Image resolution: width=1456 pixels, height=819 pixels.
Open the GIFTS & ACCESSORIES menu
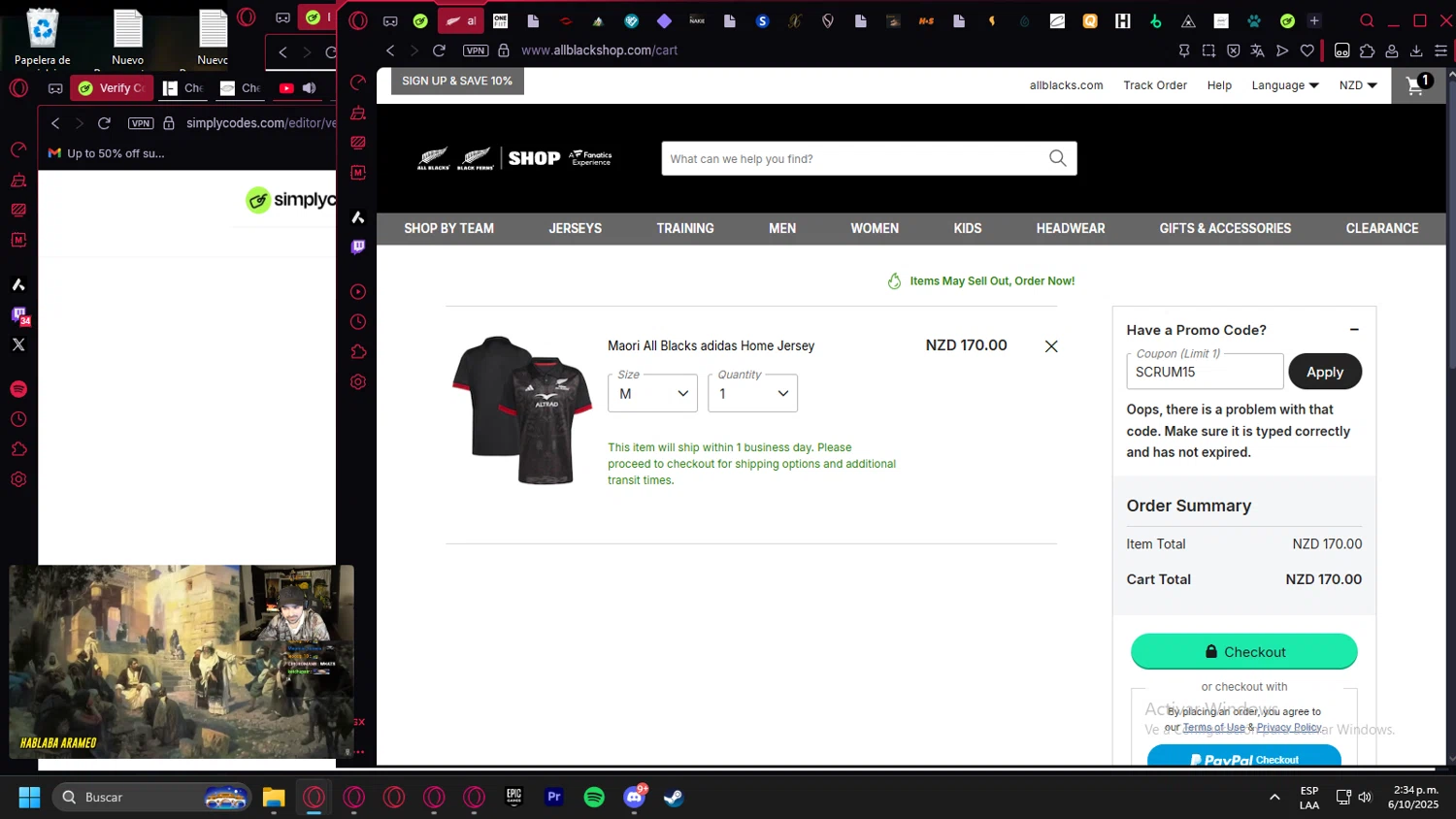1225,228
